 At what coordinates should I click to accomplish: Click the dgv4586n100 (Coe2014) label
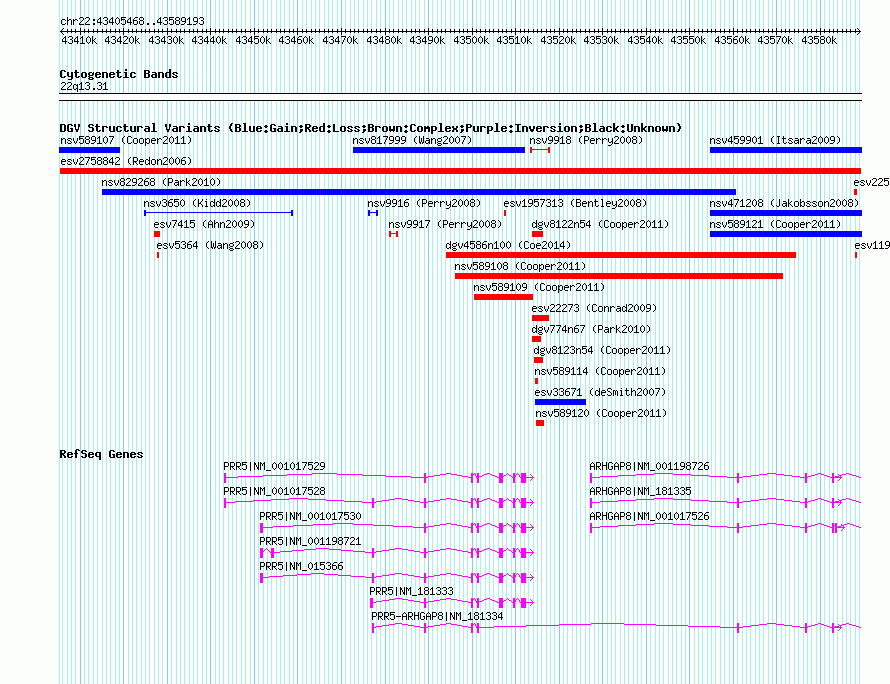(x=508, y=245)
